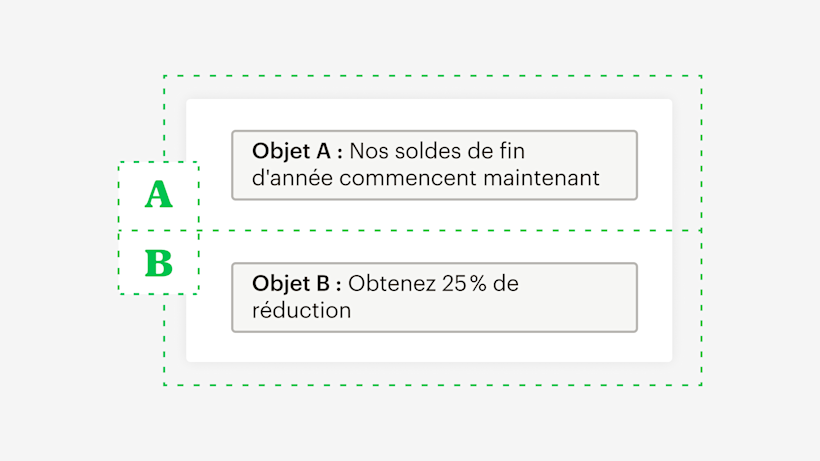This screenshot has width=820, height=461.
Task: Click the word "de" after "25 %"
Action: (x=507, y=284)
